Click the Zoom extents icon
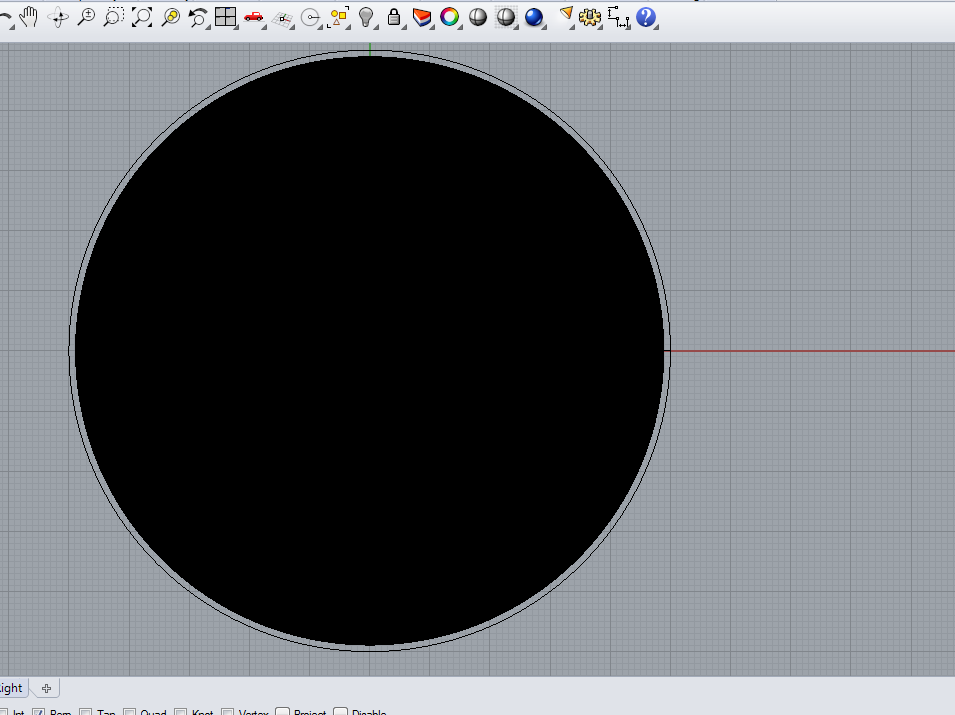This screenshot has width=955, height=715. (x=142, y=17)
